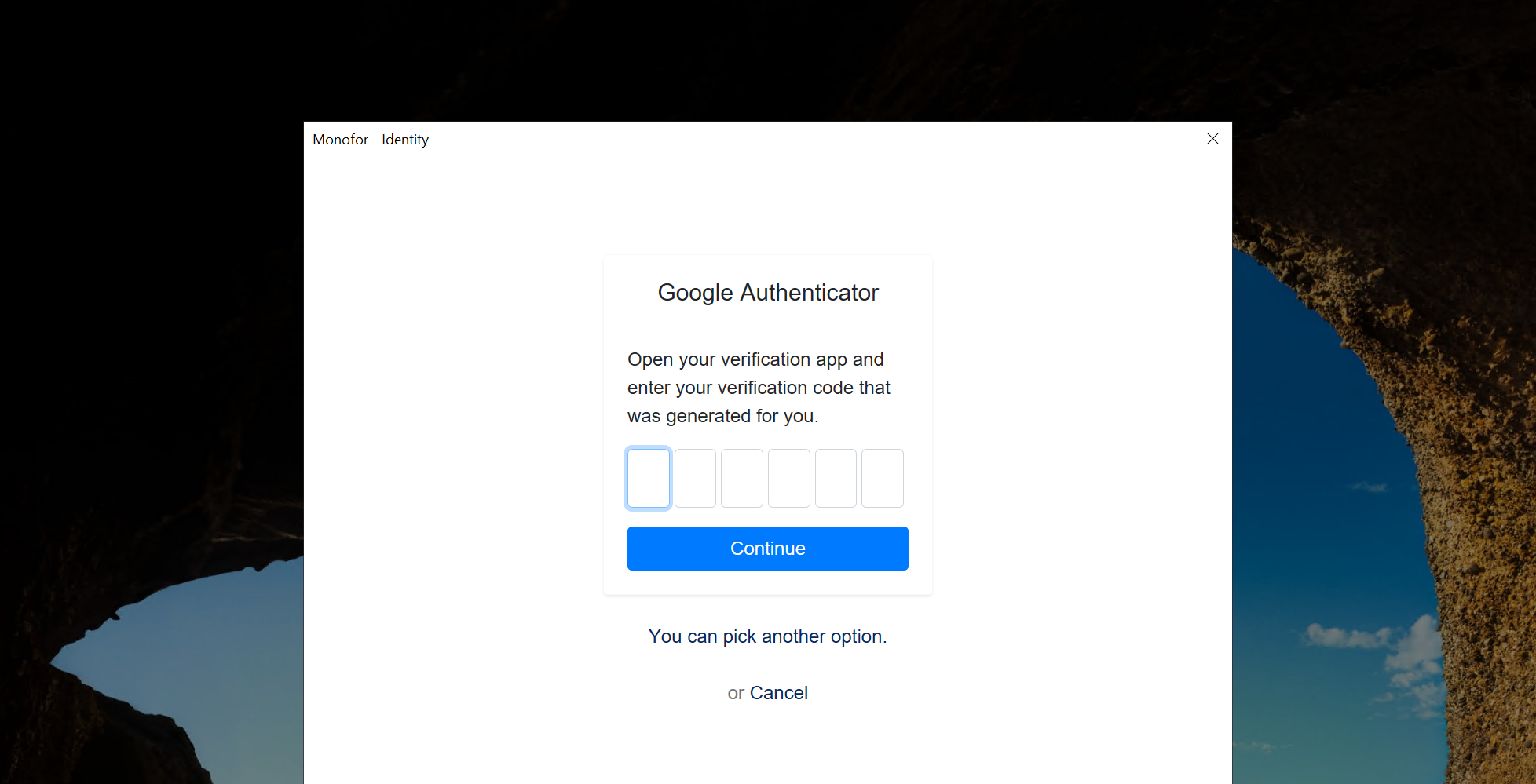Image resolution: width=1536 pixels, height=784 pixels.
Task: Click the empty title bar area of the dialog
Action: (x=785, y=139)
